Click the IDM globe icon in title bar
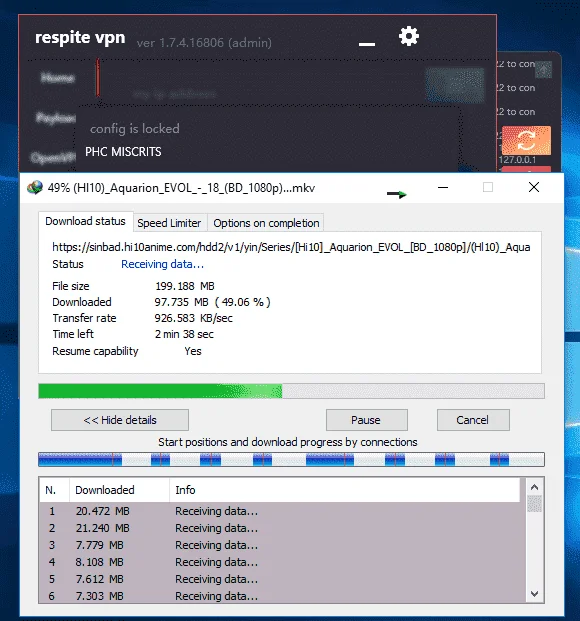 (x=35, y=187)
